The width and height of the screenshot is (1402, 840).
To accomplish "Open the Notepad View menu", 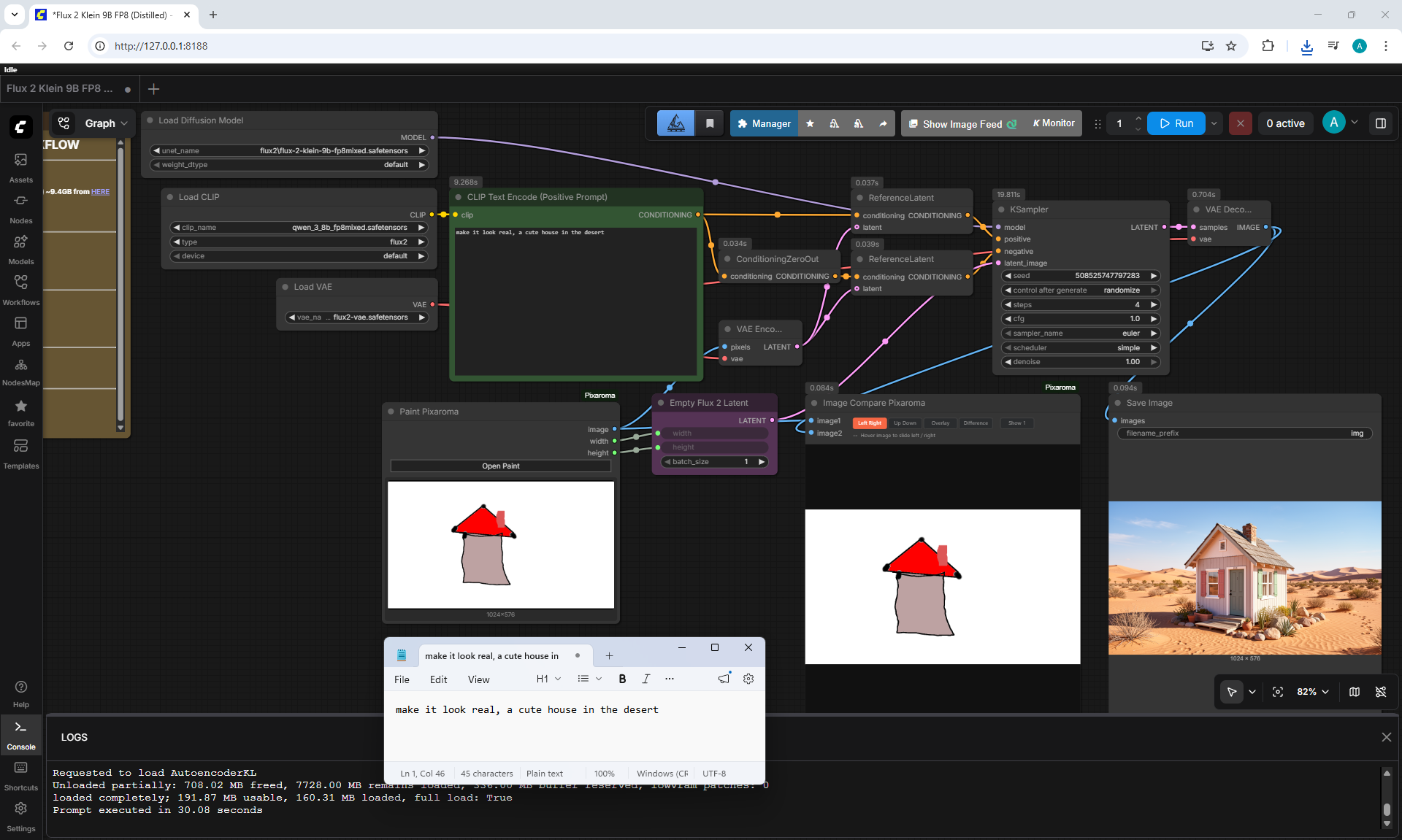I will 478,679.
